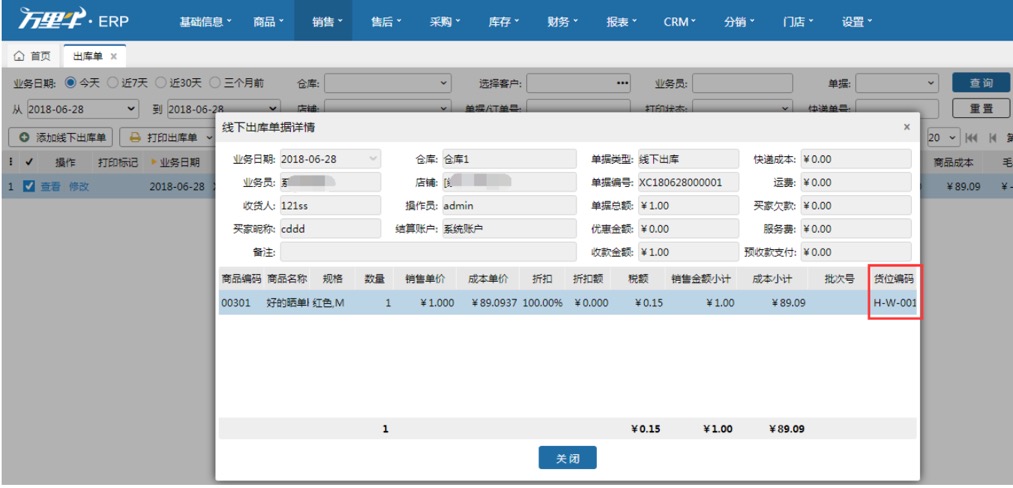Open the 财务 menu

[563, 21]
